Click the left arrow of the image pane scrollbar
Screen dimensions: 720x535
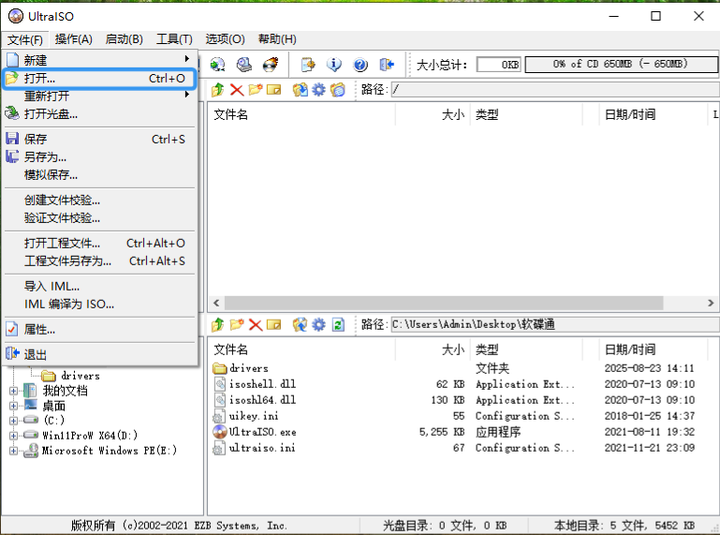tap(216, 303)
